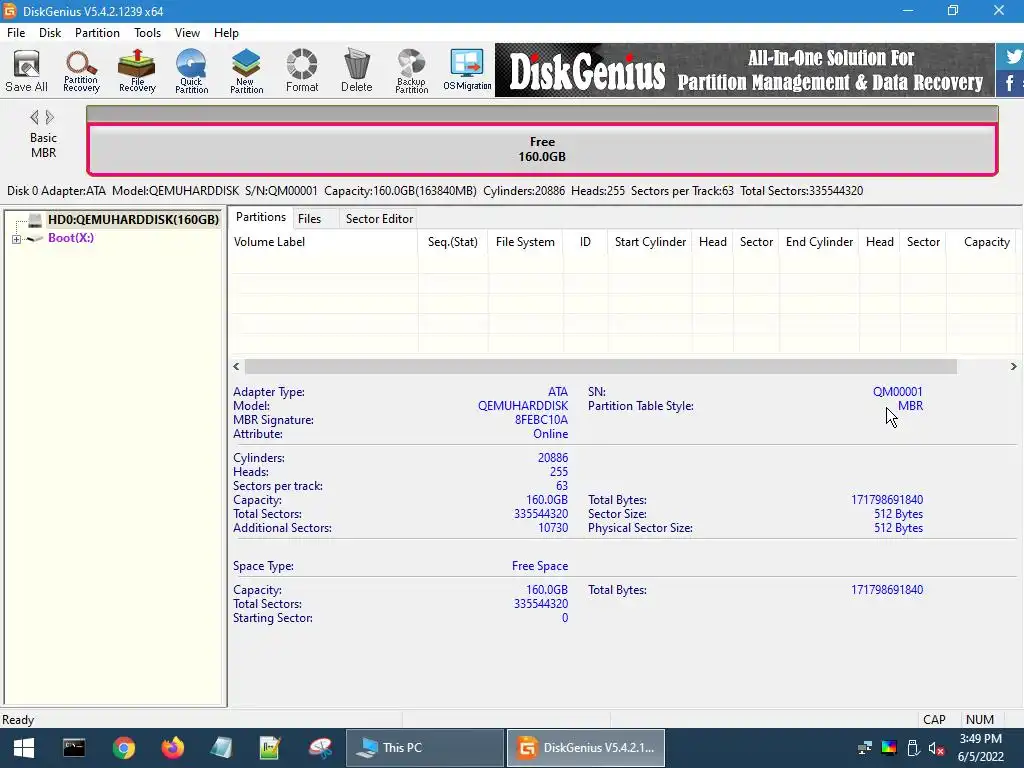Open the View menu
The image size is (1024, 768).
[x=187, y=33]
